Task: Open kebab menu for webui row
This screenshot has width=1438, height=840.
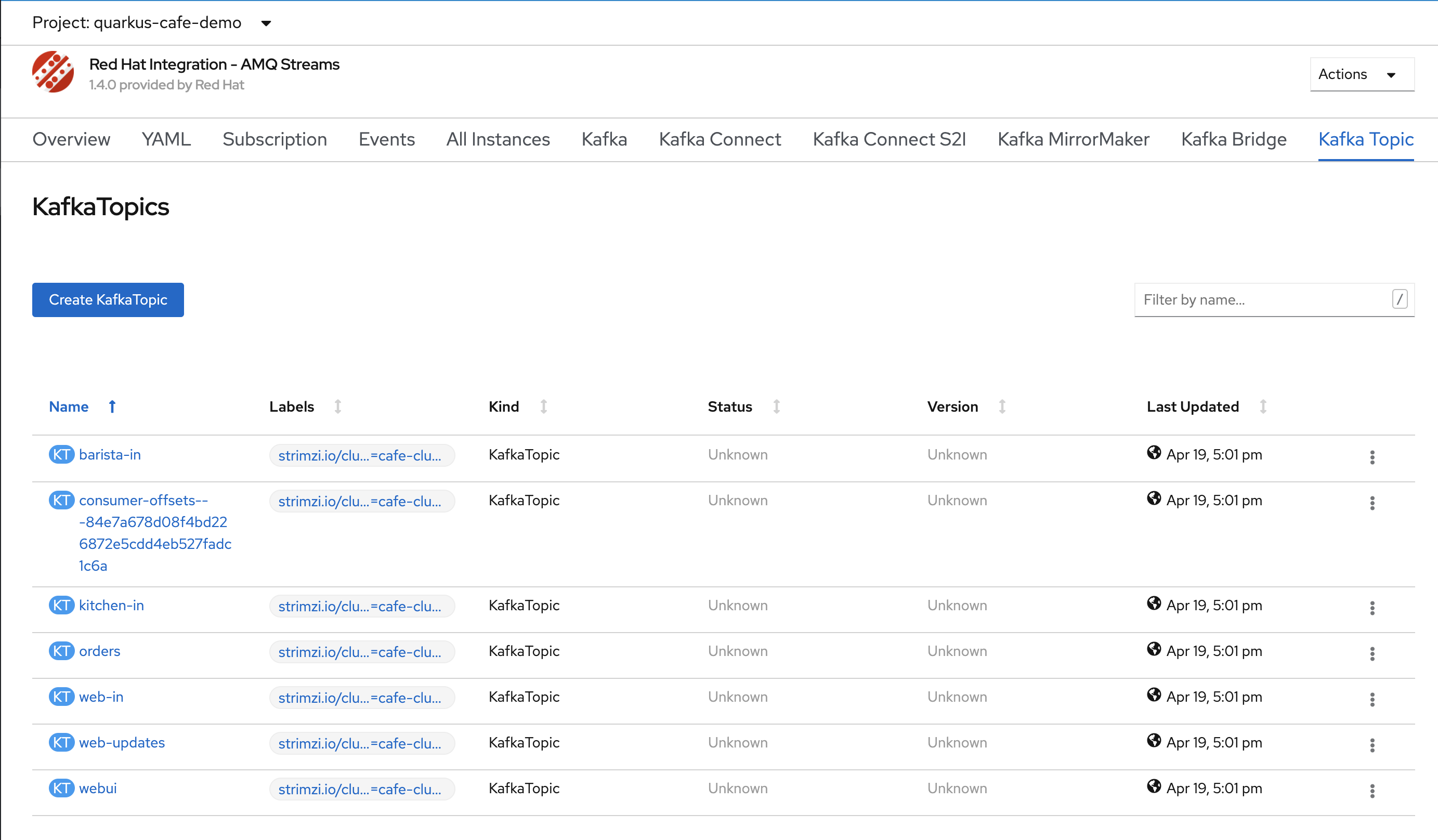Action: (1372, 790)
